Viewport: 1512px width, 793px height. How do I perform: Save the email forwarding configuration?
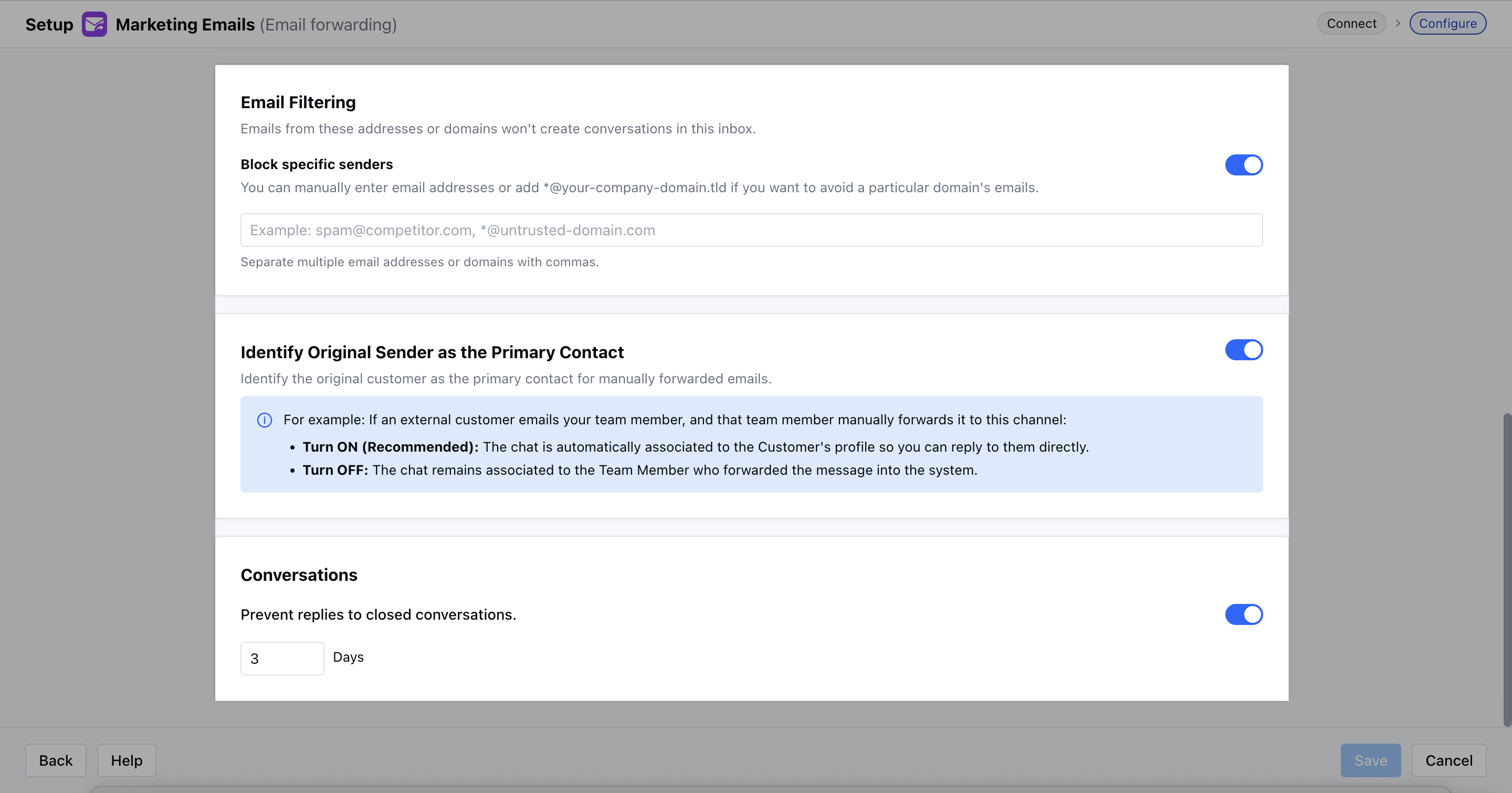point(1371,761)
